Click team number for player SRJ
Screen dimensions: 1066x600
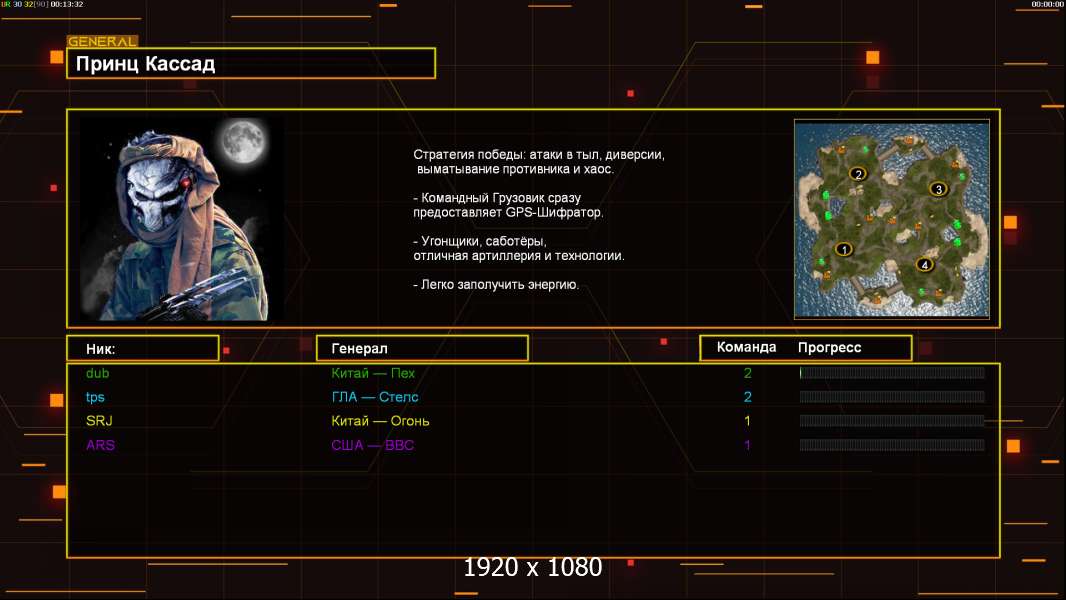747,421
